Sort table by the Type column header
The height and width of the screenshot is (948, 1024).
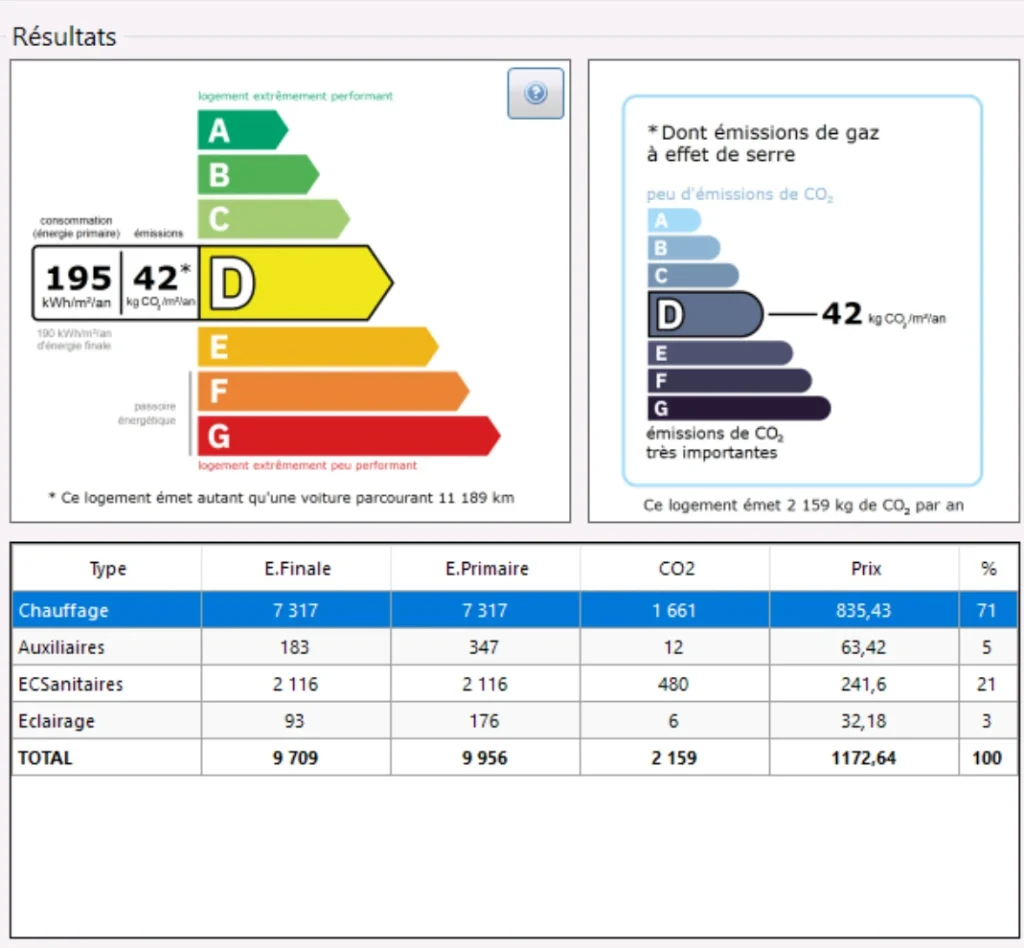pyautogui.click(x=107, y=569)
